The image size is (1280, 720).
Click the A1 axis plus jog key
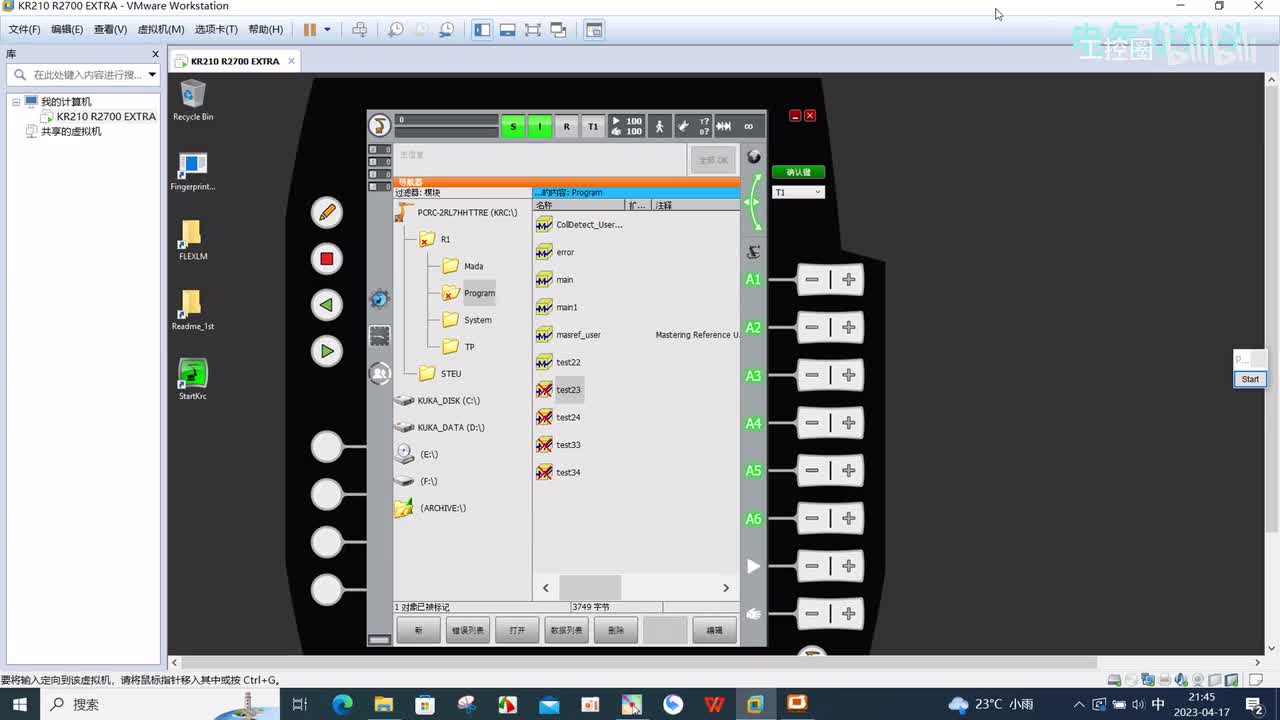tap(848, 280)
